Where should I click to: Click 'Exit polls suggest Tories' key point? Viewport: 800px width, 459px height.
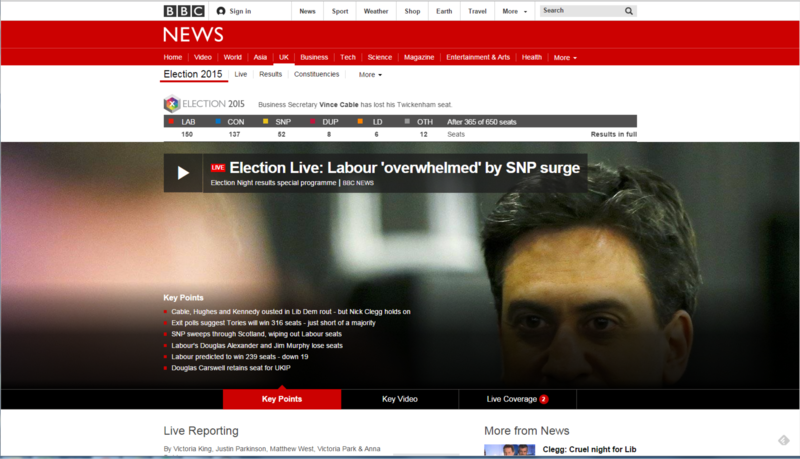(273, 323)
